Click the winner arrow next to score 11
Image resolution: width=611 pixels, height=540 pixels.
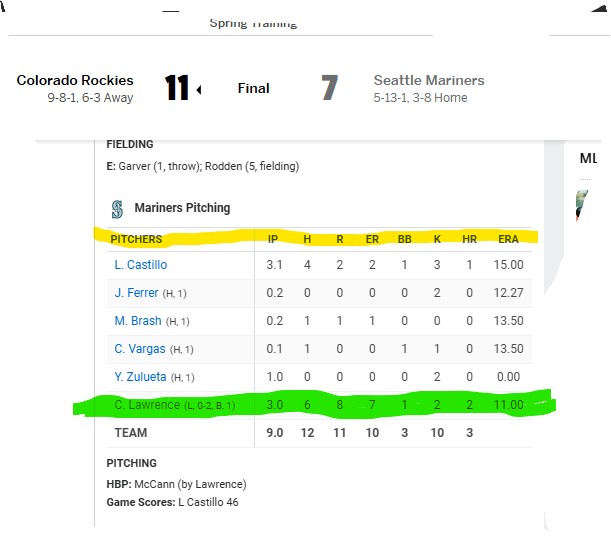[198, 90]
